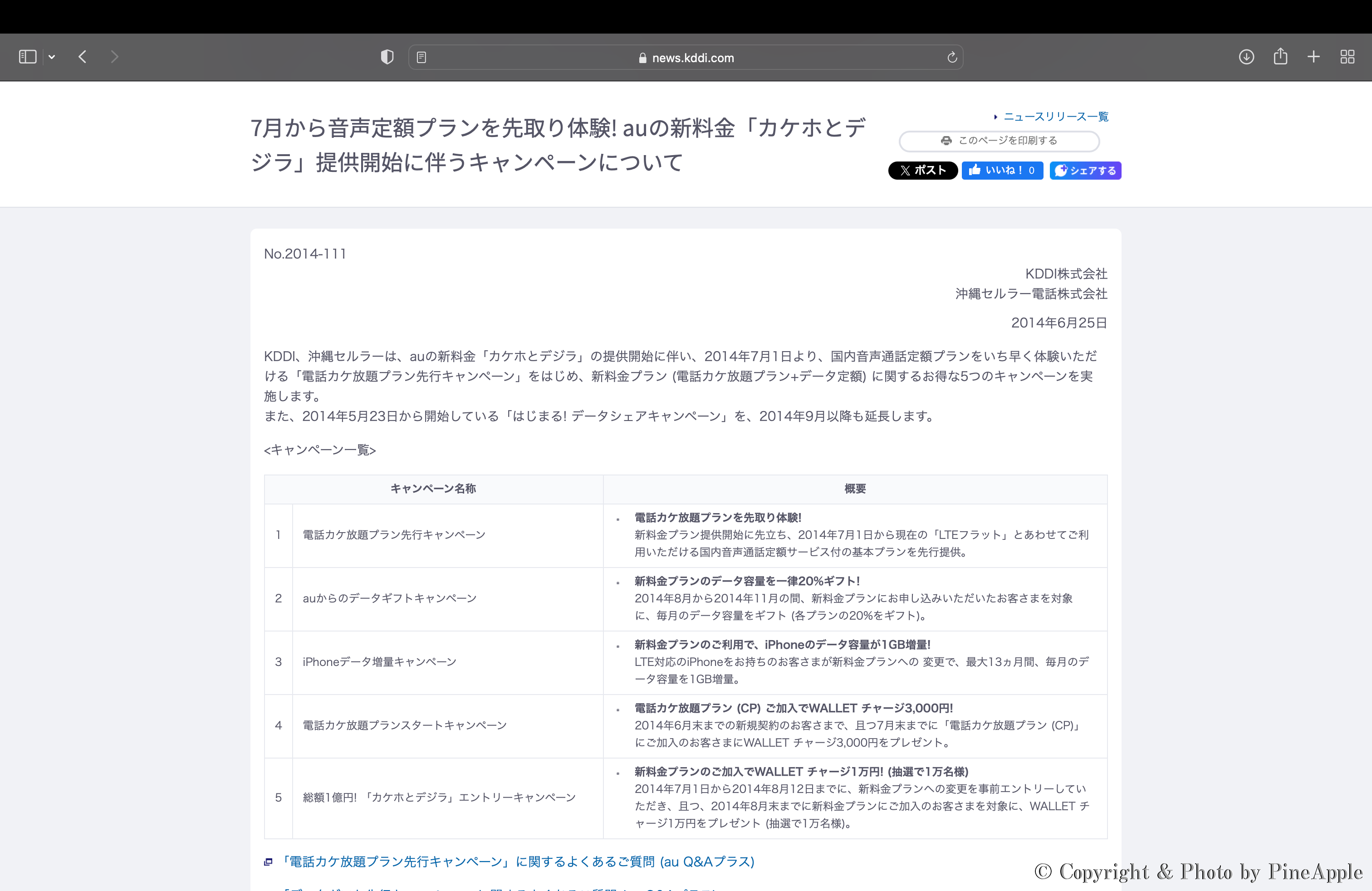
Task: Reload the news.kddi.com page
Action: (952, 57)
